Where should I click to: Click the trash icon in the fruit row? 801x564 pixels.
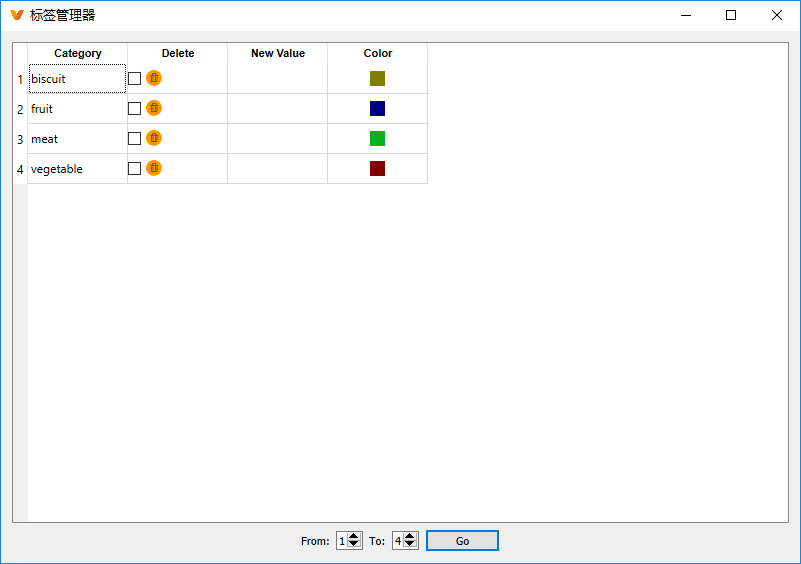tap(154, 108)
